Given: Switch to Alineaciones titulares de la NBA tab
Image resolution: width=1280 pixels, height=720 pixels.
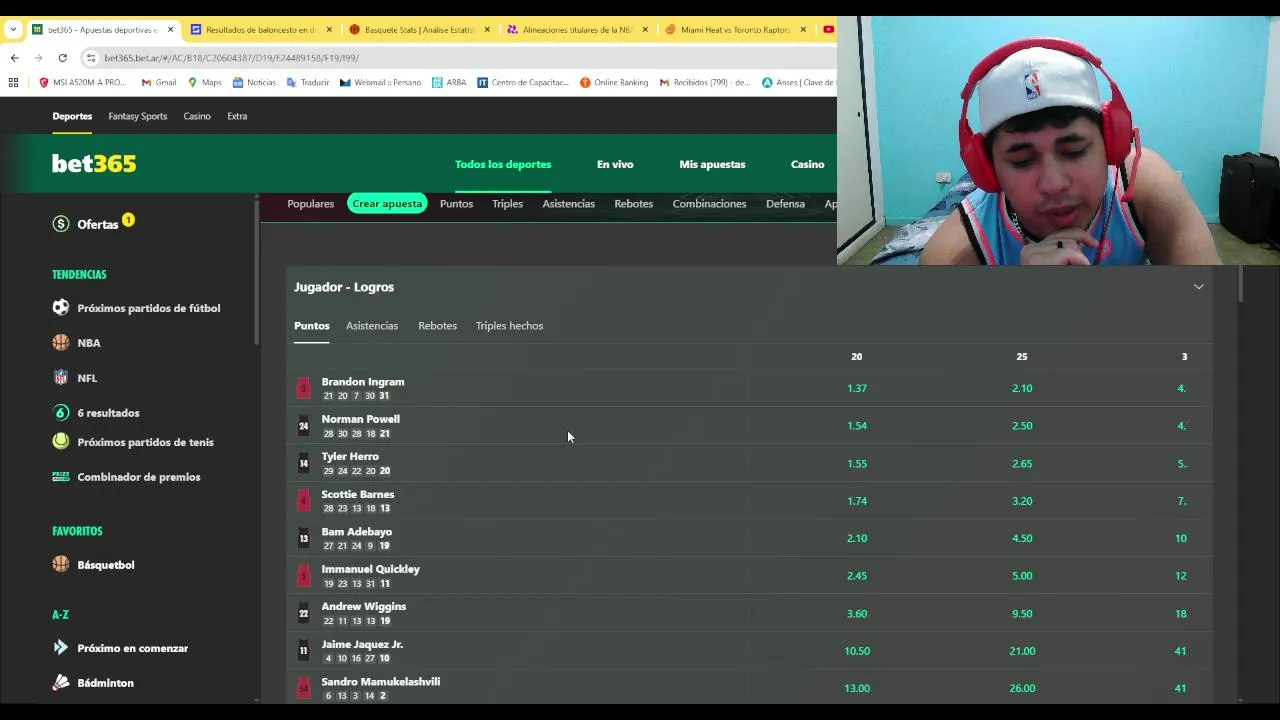Looking at the screenshot, I should (x=577, y=30).
